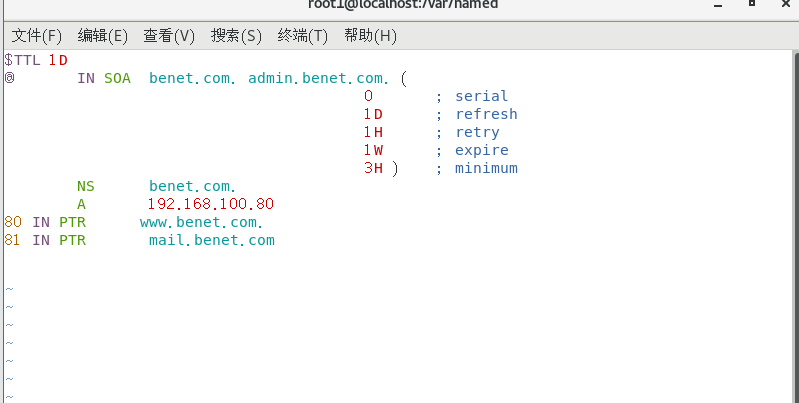Click the SOA keyword in zone file
799x403 pixels.
click(117, 78)
